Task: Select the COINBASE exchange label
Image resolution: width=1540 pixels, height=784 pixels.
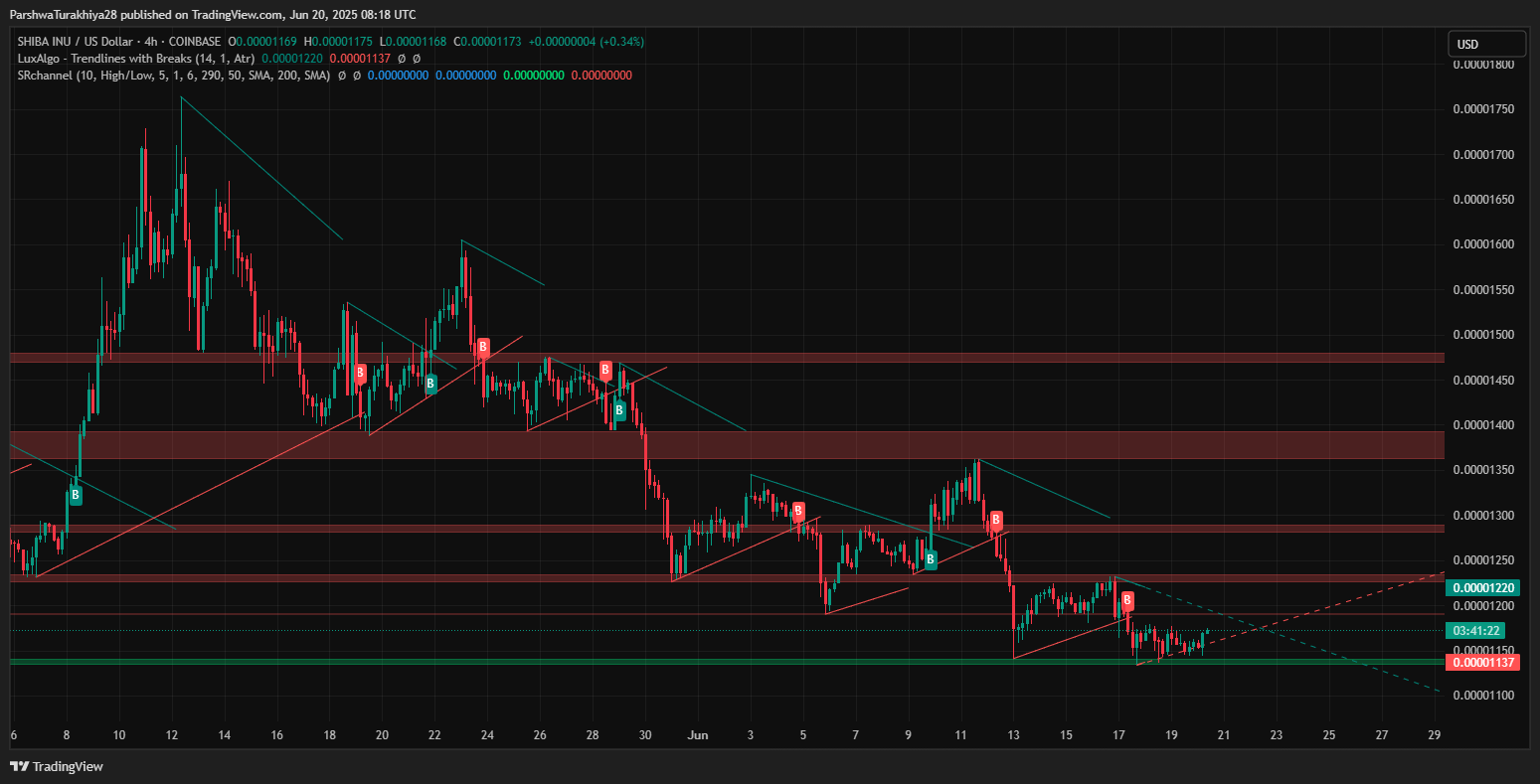Action: 195,42
